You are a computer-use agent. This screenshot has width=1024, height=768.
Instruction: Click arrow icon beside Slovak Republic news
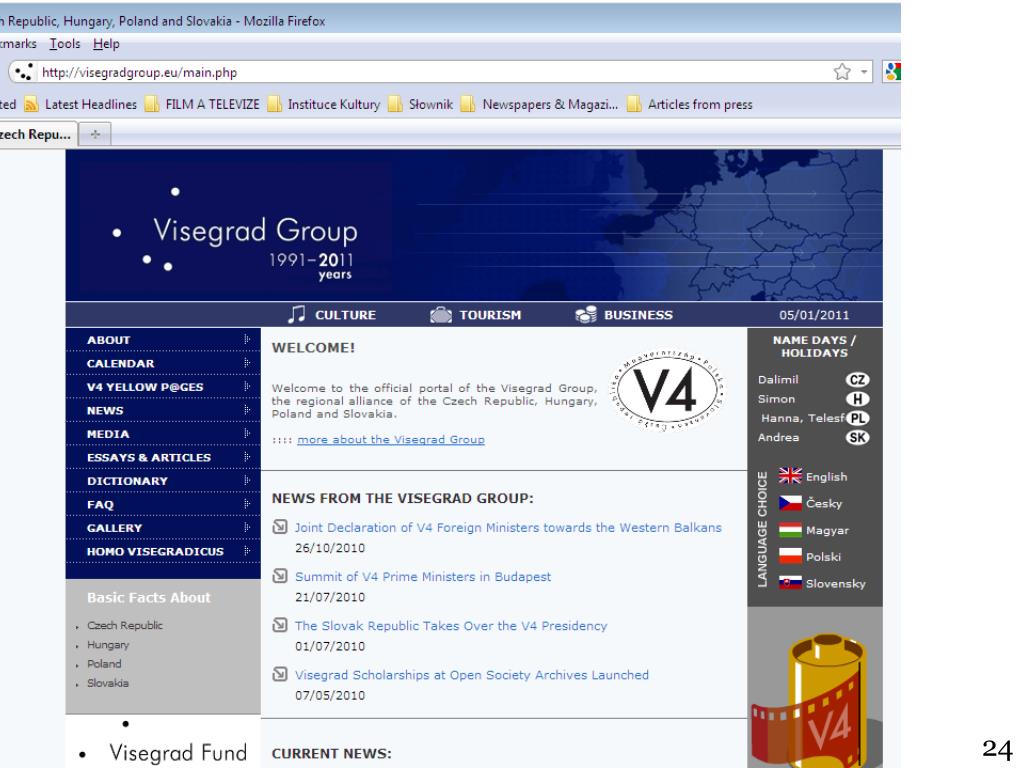tap(280, 624)
